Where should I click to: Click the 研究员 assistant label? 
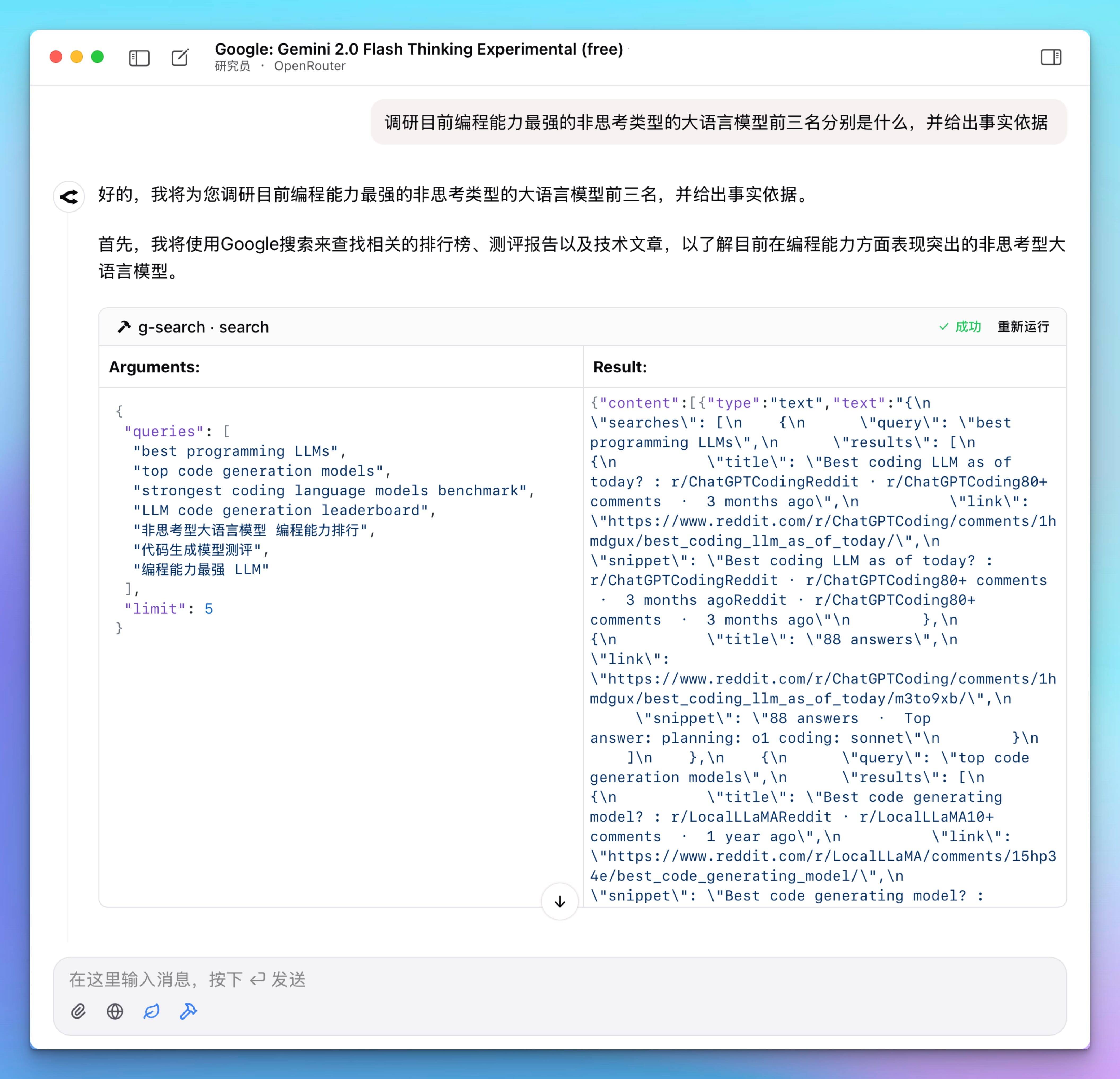point(233,66)
